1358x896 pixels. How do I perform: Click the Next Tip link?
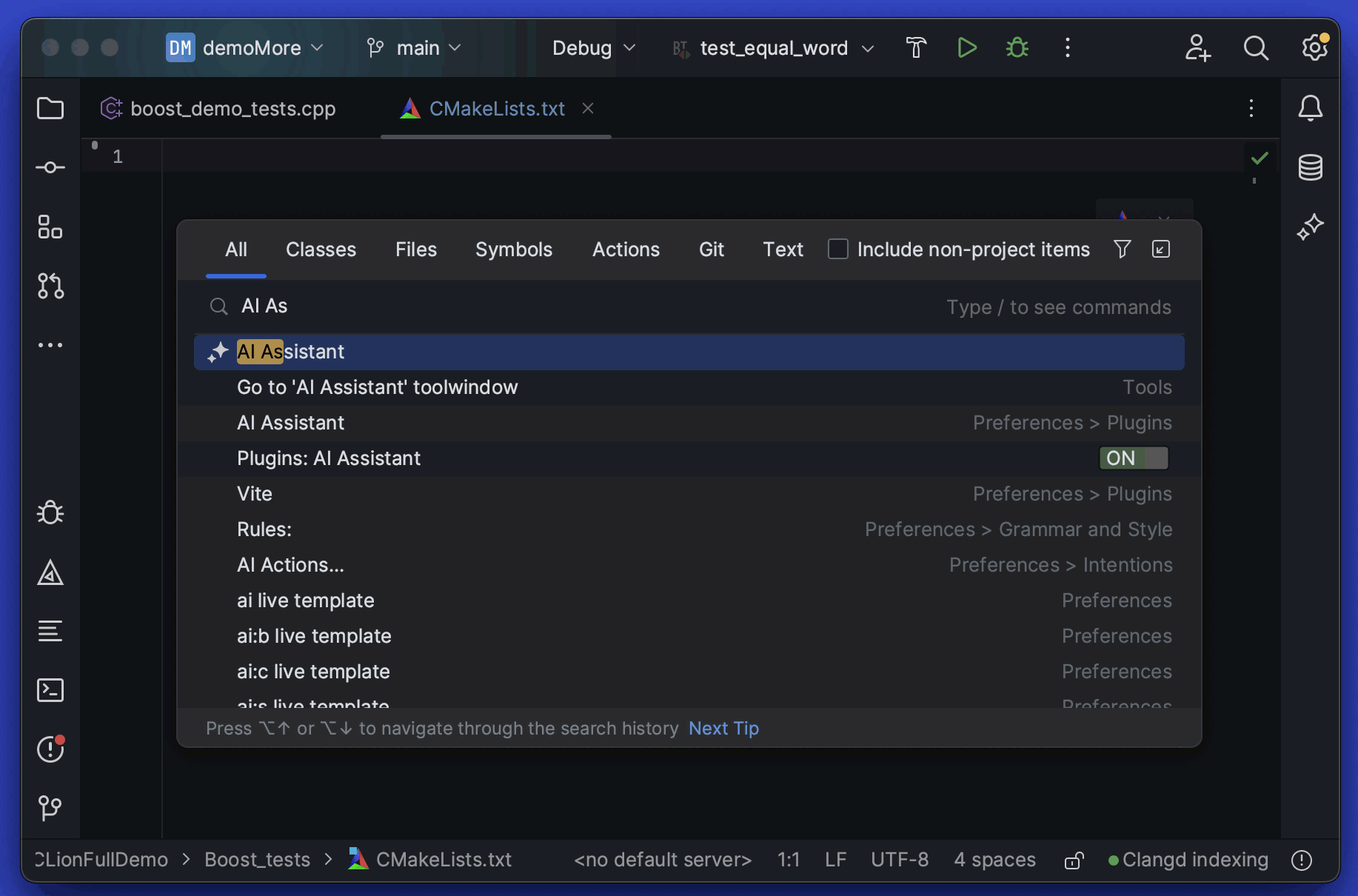pos(724,729)
